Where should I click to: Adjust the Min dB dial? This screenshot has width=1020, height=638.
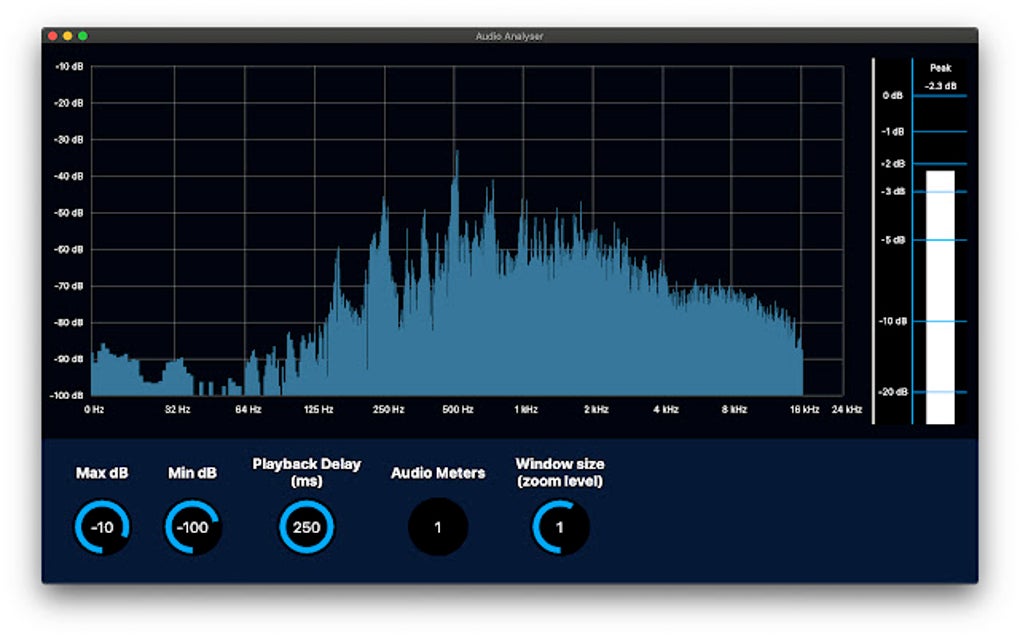[x=192, y=525]
